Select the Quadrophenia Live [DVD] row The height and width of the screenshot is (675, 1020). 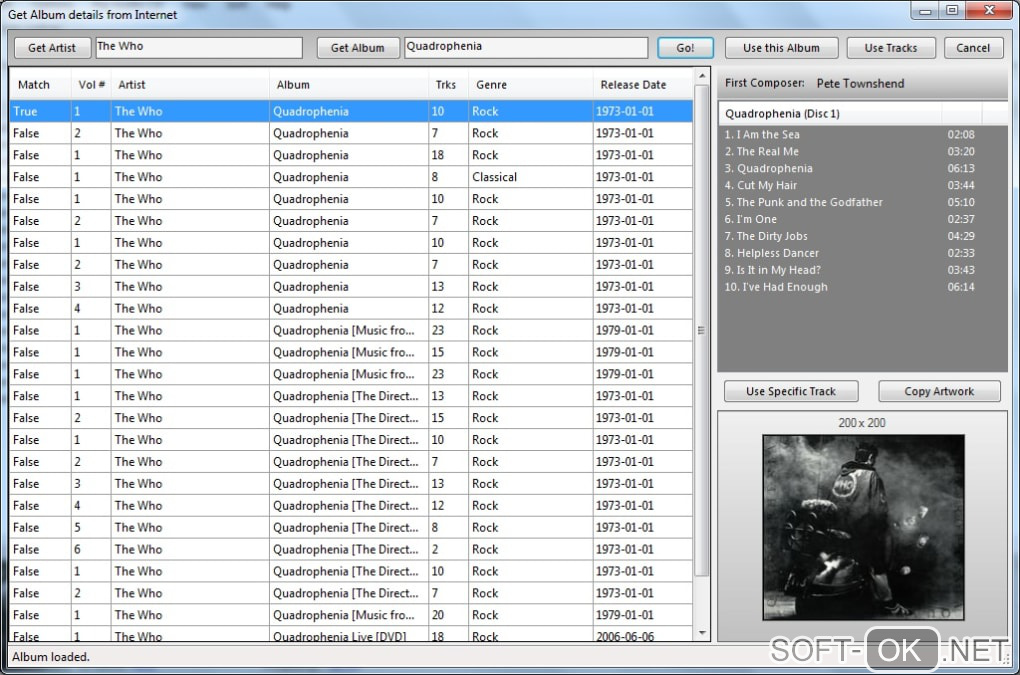click(x=351, y=635)
